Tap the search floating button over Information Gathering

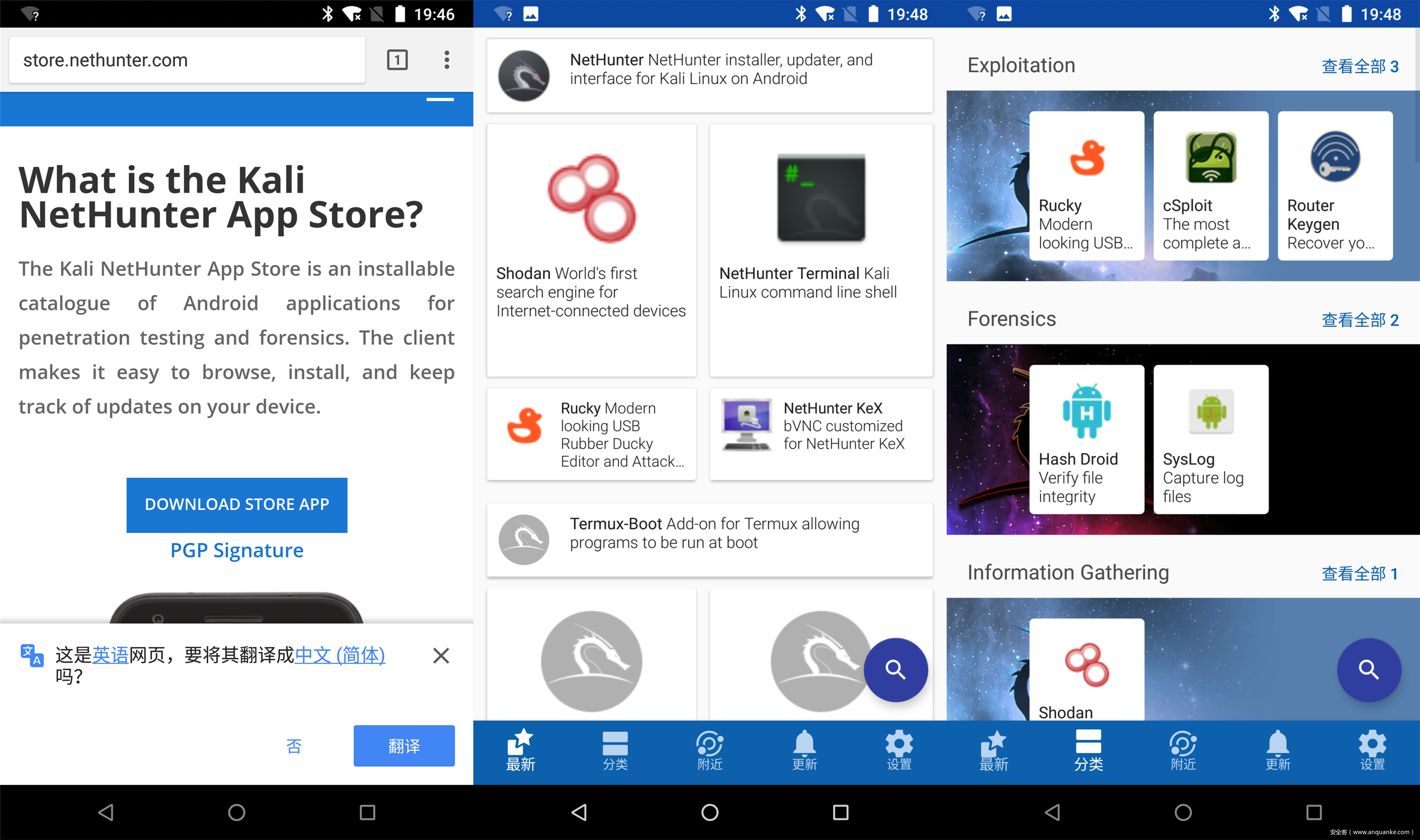[x=1368, y=670]
